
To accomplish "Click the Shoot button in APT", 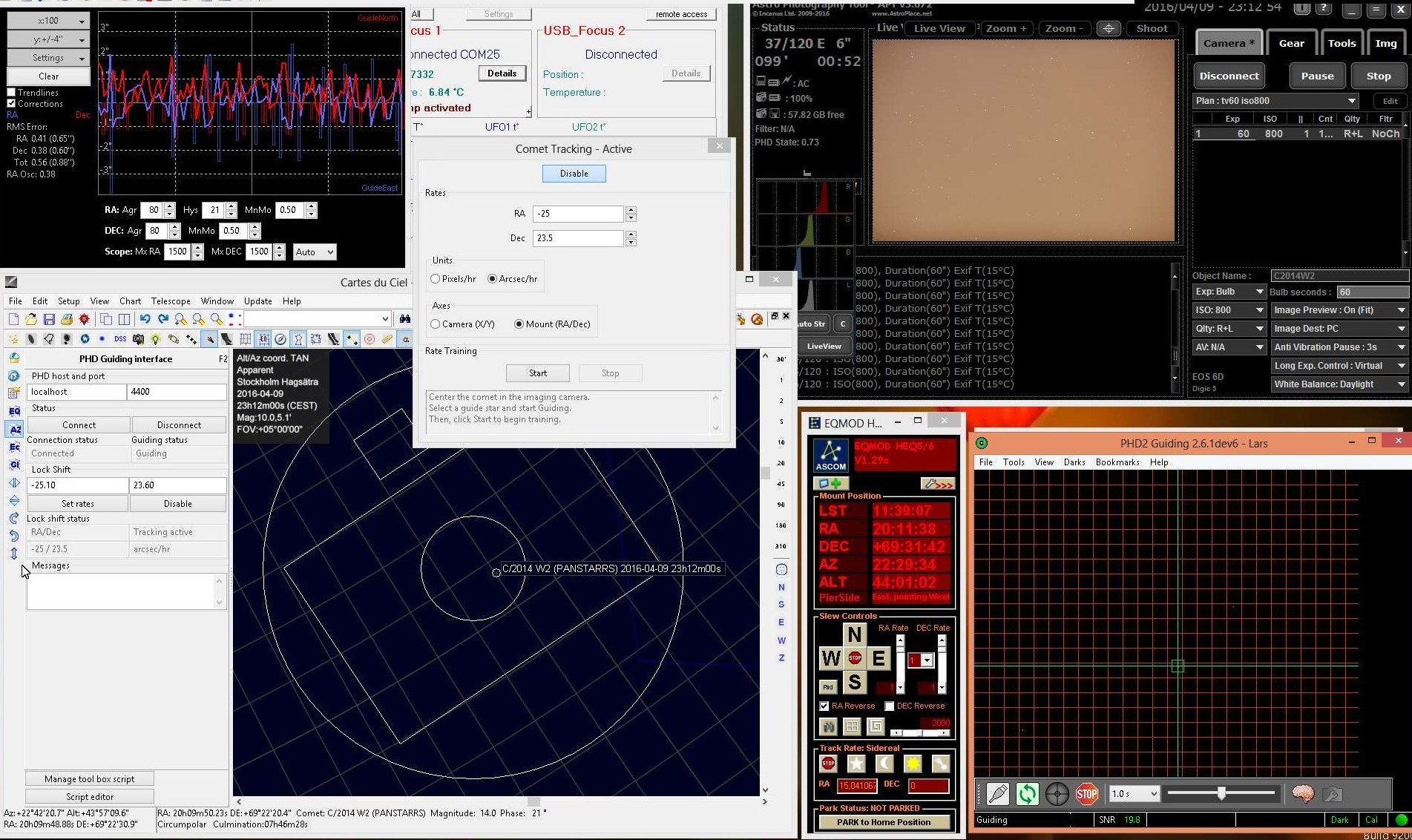I will [x=1152, y=28].
